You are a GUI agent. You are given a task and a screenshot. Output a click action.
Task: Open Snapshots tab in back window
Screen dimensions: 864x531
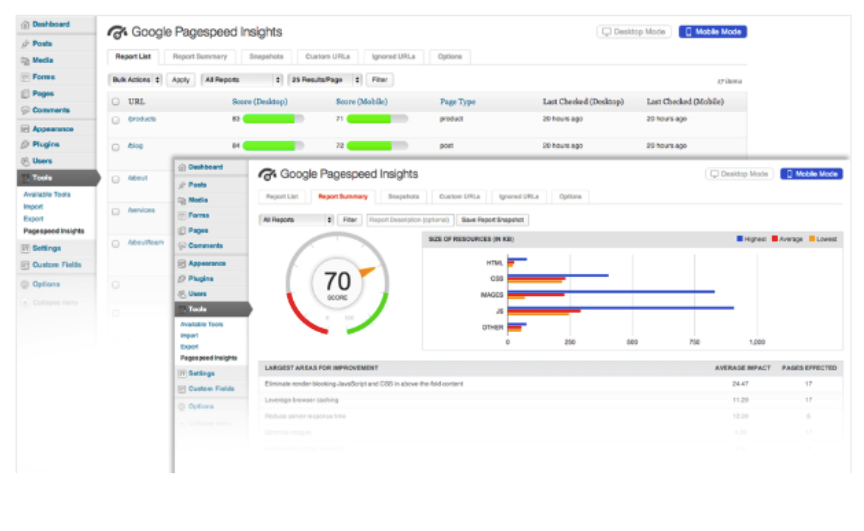266,57
